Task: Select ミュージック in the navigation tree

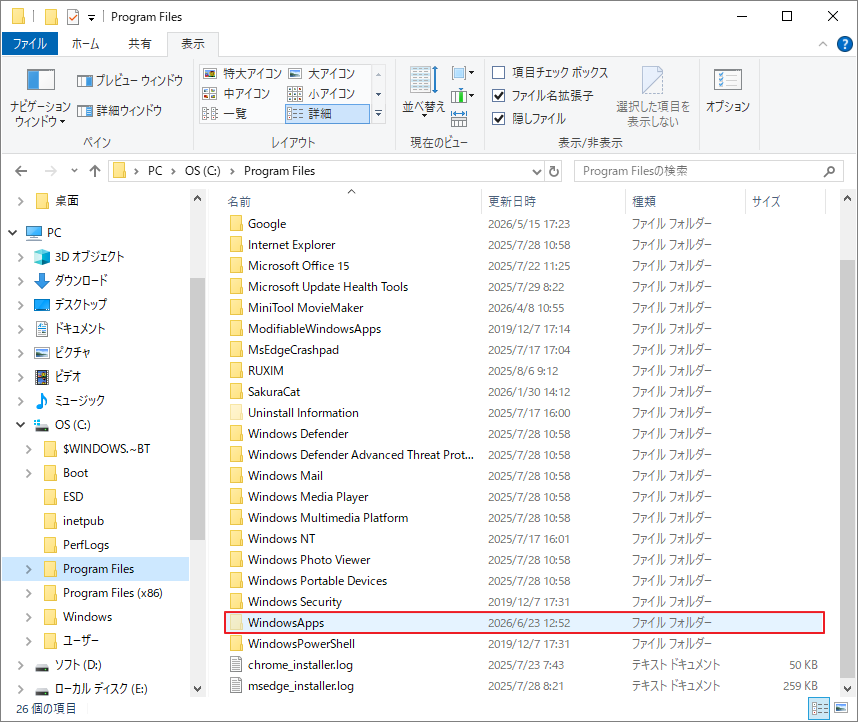Action: tap(80, 401)
